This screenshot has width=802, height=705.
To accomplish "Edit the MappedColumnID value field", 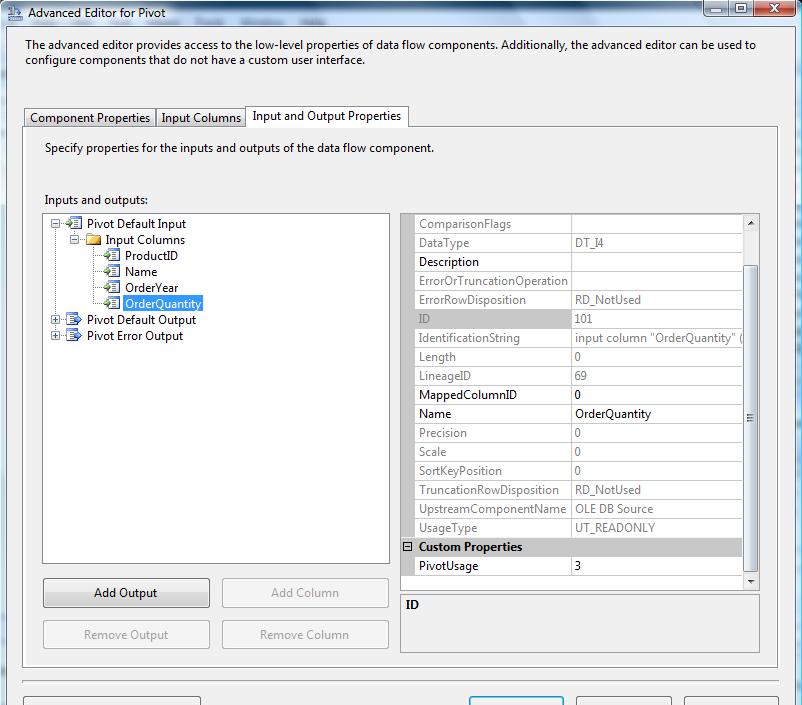I will [655, 395].
